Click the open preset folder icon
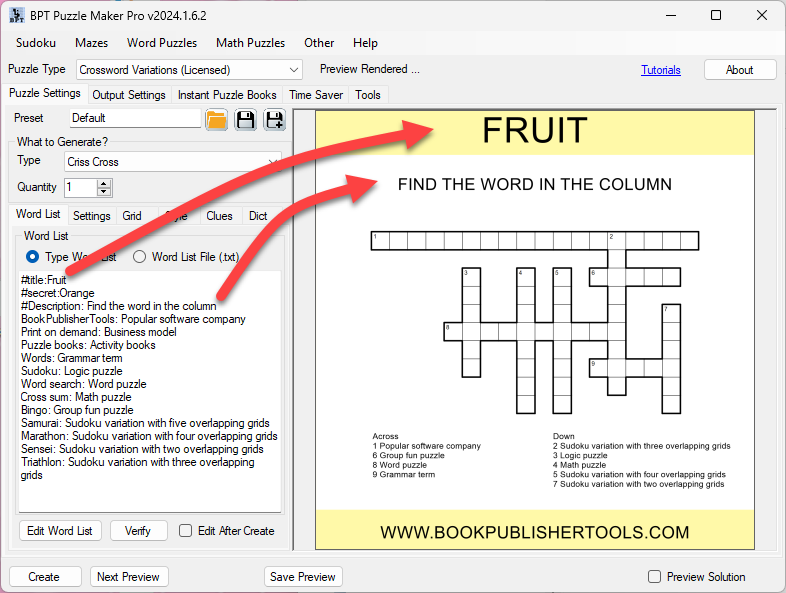The width and height of the screenshot is (786, 593). click(x=216, y=119)
